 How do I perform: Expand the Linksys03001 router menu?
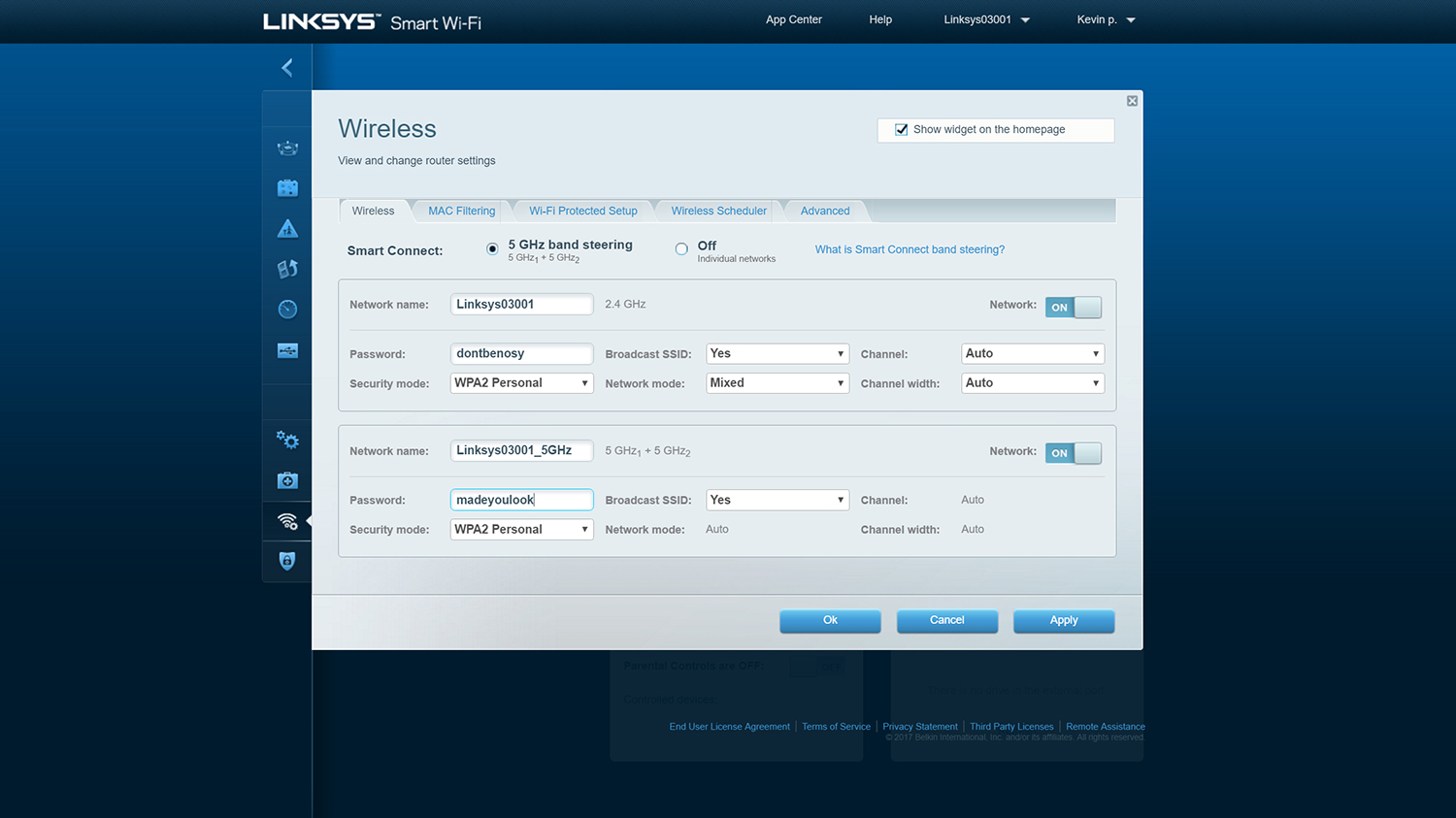[986, 19]
